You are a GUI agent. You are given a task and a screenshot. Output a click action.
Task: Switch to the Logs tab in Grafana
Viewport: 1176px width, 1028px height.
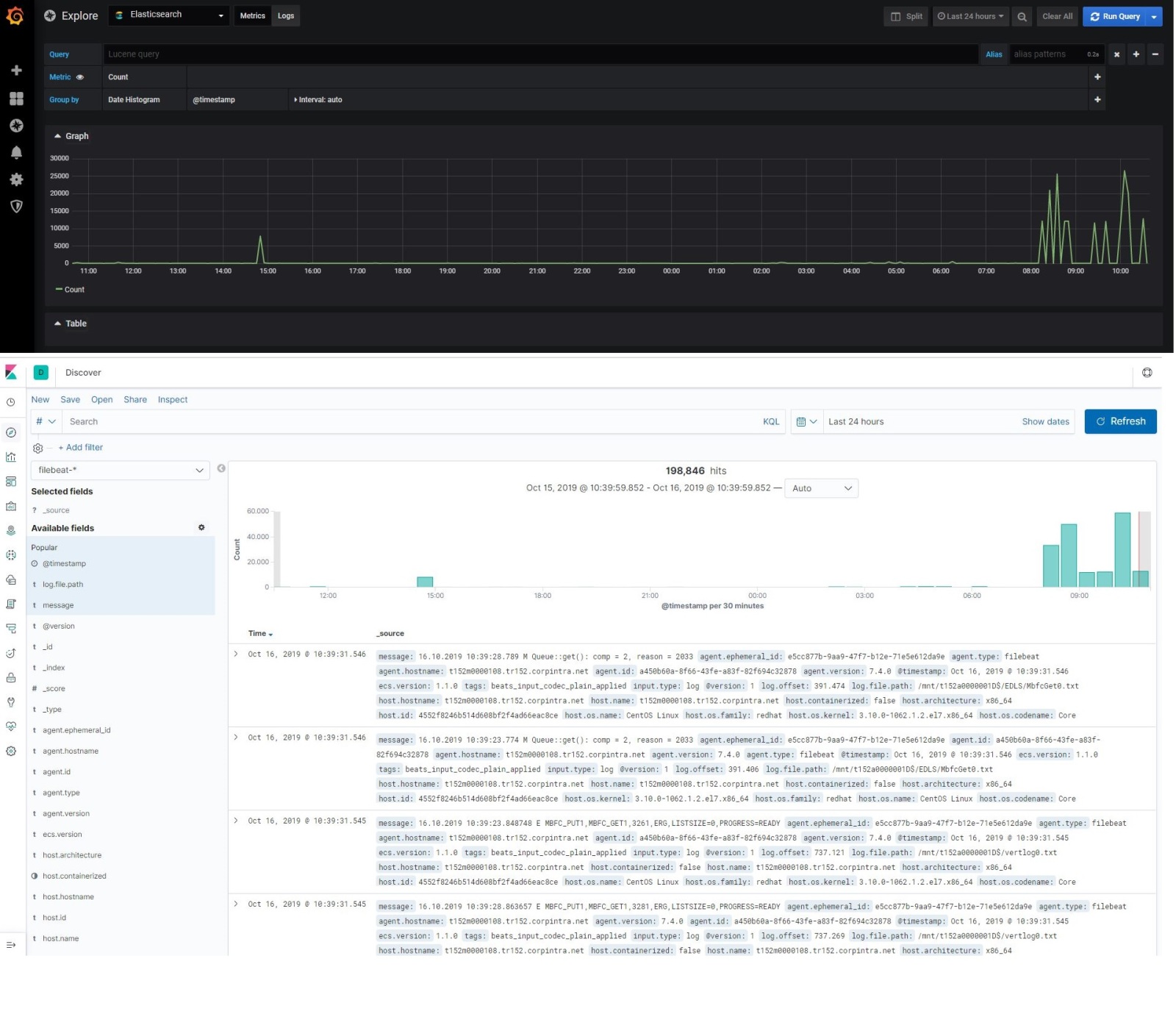[x=285, y=15]
